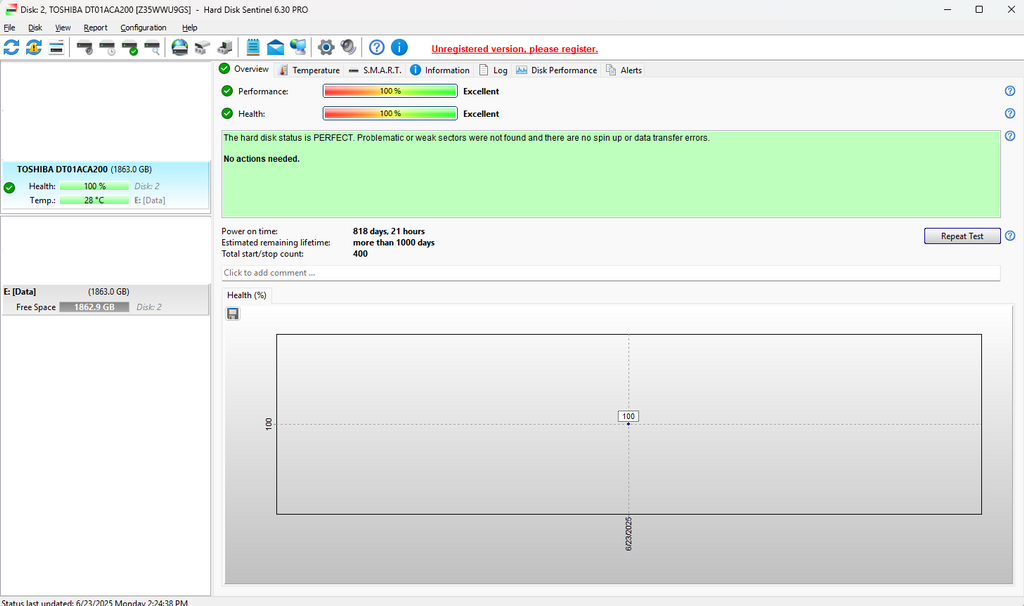
Task: Click help icon beside Health row
Action: (x=1010, y=113)
